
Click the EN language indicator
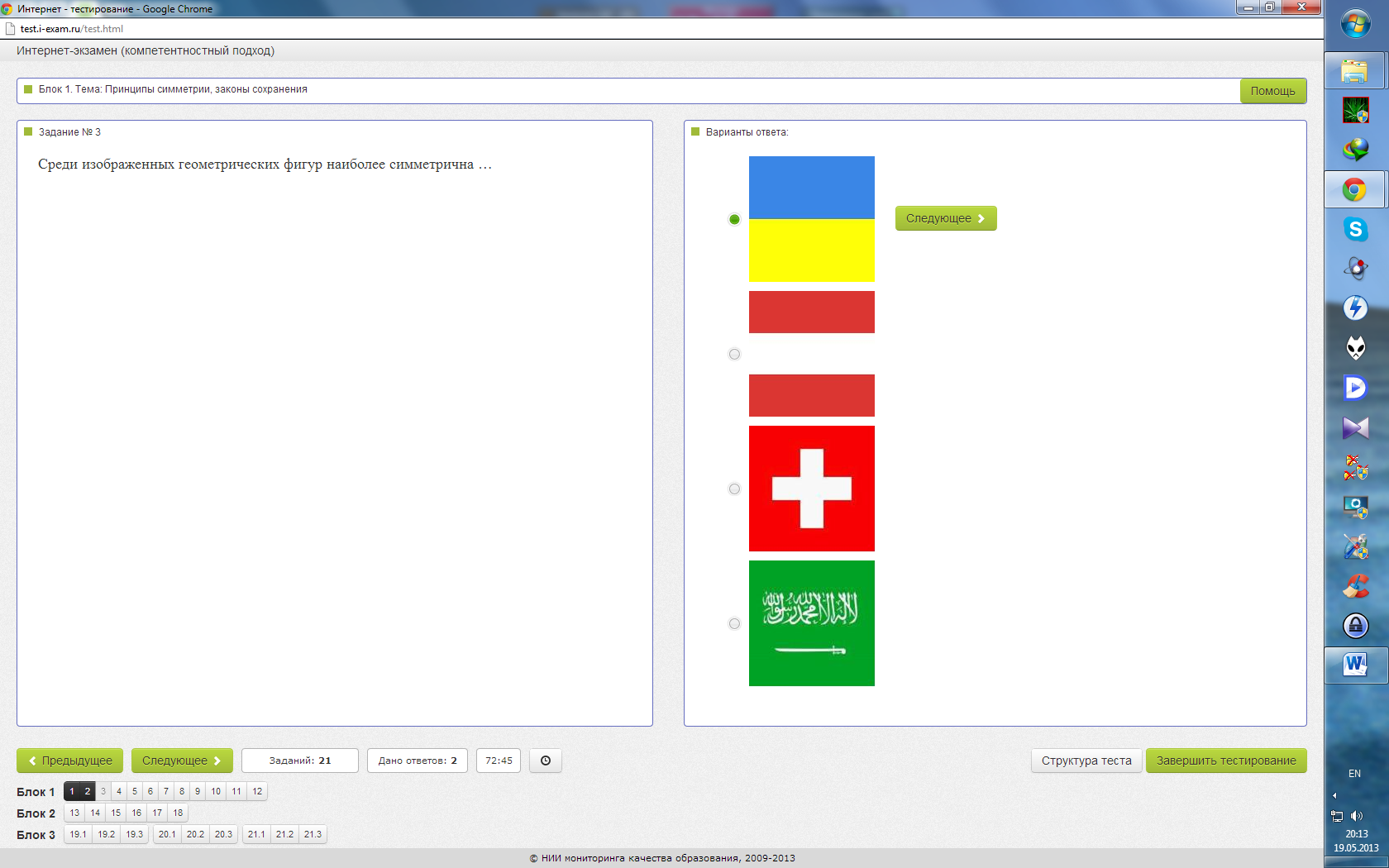1354,774
